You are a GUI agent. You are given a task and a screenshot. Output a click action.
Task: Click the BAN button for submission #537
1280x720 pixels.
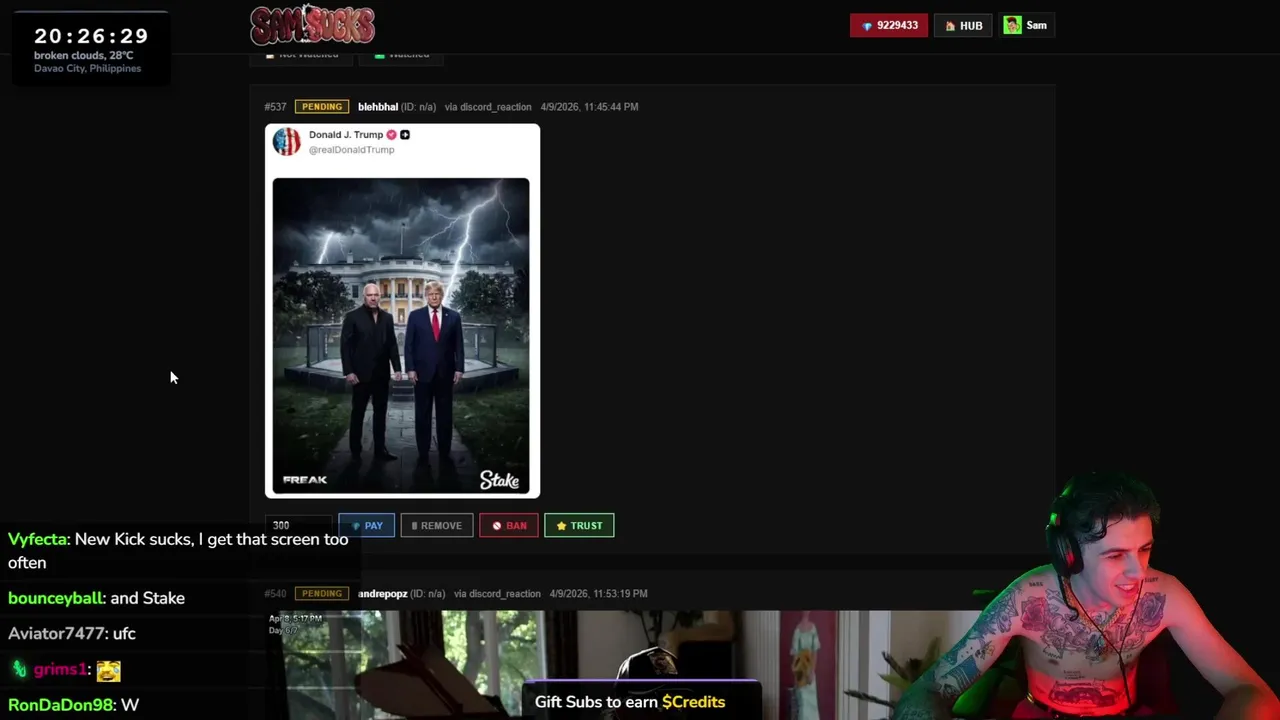(509, 525)
